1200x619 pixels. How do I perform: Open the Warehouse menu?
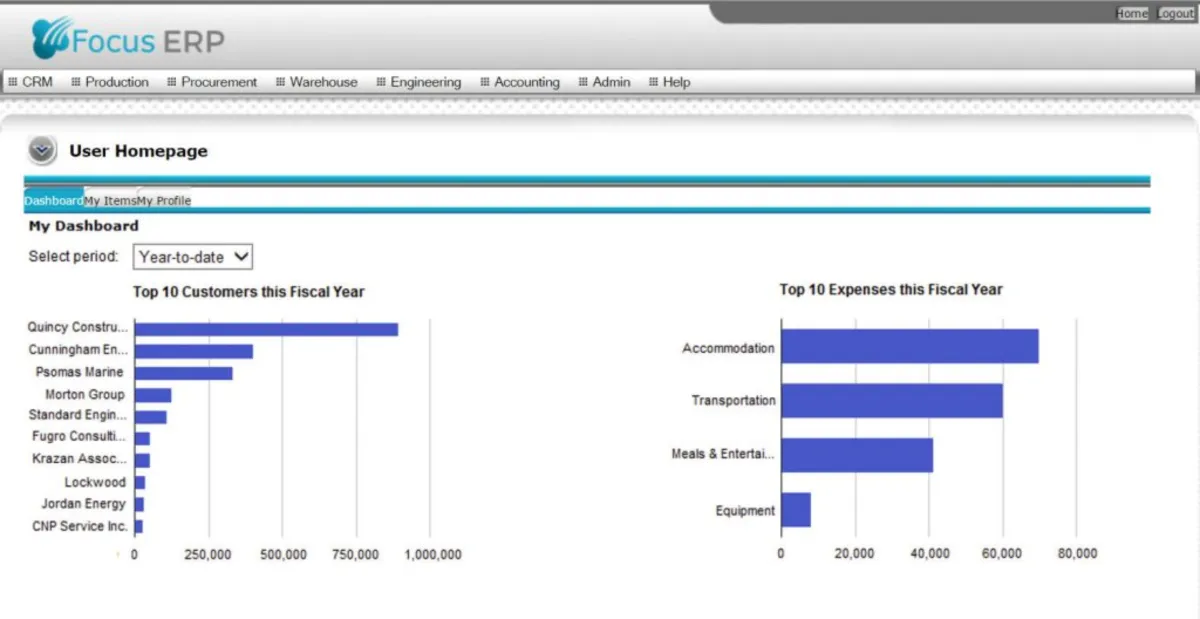pyautogui.click(x=316, y=82)
